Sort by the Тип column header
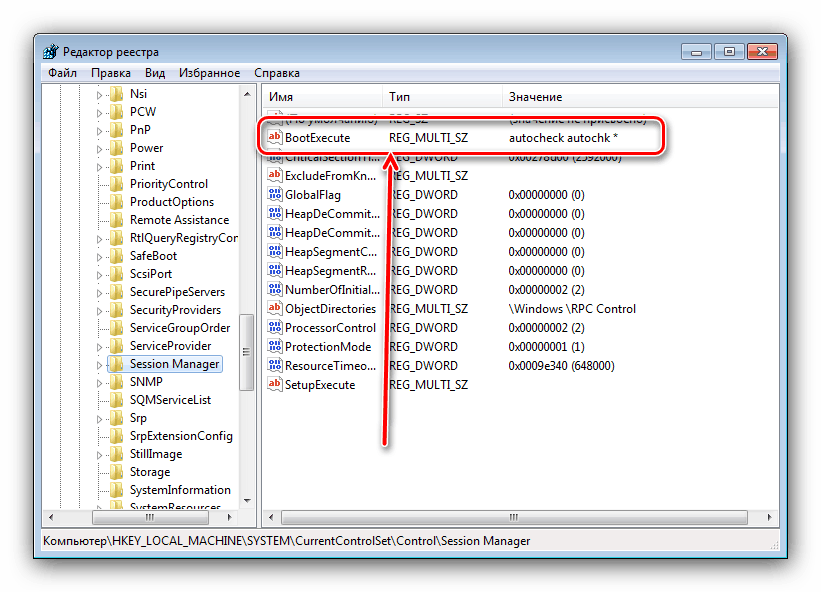The height and width of the screenshot is (592, 821). (x=442, y=97)
